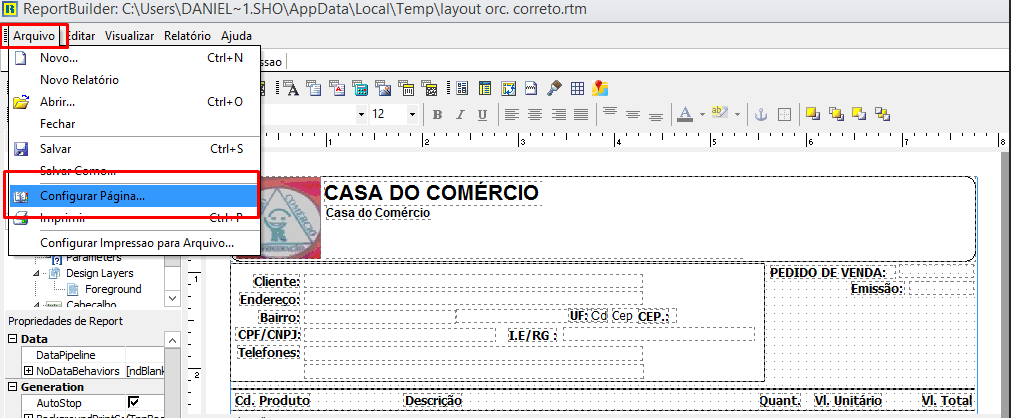Open the font size dropdown showing 12
Viewport: 1011px width, 418px height.
point(412,114)
